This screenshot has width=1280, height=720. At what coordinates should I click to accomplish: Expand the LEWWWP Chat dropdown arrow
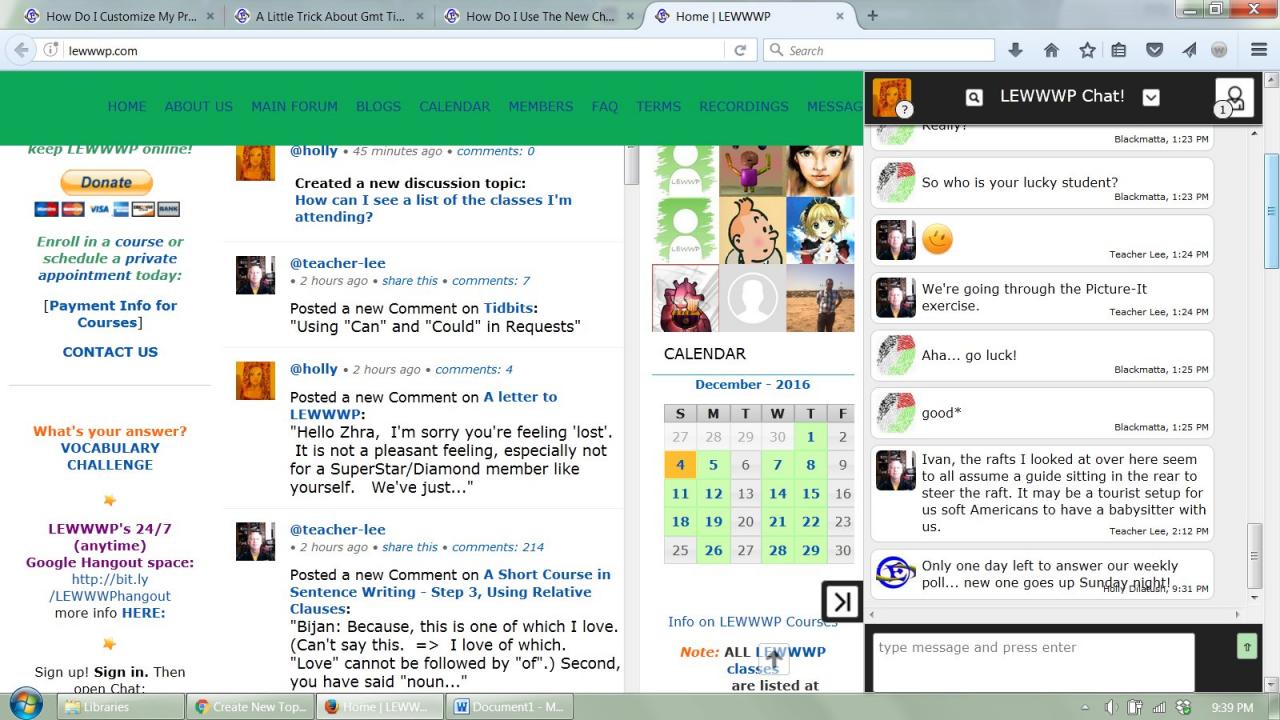[1151, 97]
